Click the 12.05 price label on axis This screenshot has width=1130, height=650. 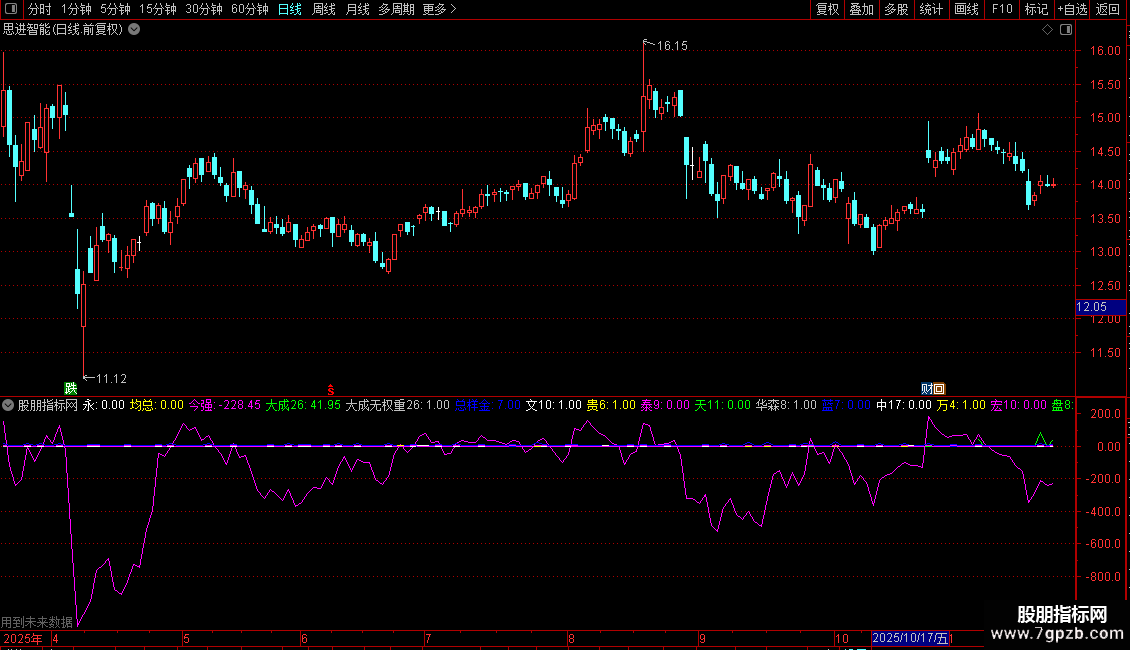1090,307
